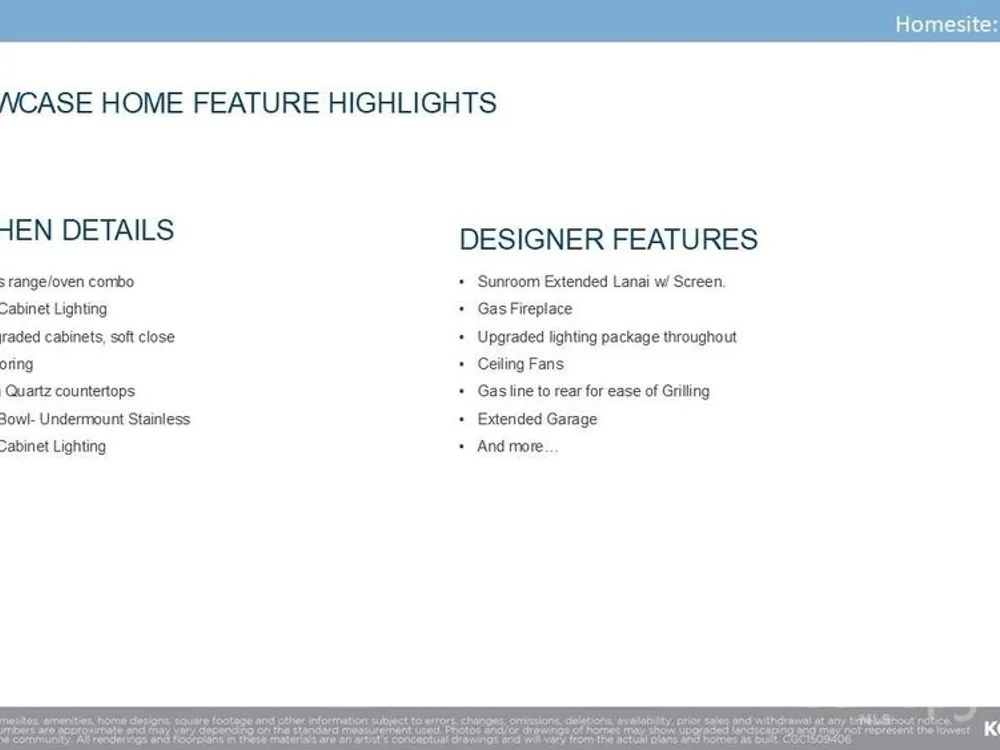1000x750 pixels.
Task: Select 'graded cabinets, soft close' line
Action: pyautogui.click(x=87, y=337)
